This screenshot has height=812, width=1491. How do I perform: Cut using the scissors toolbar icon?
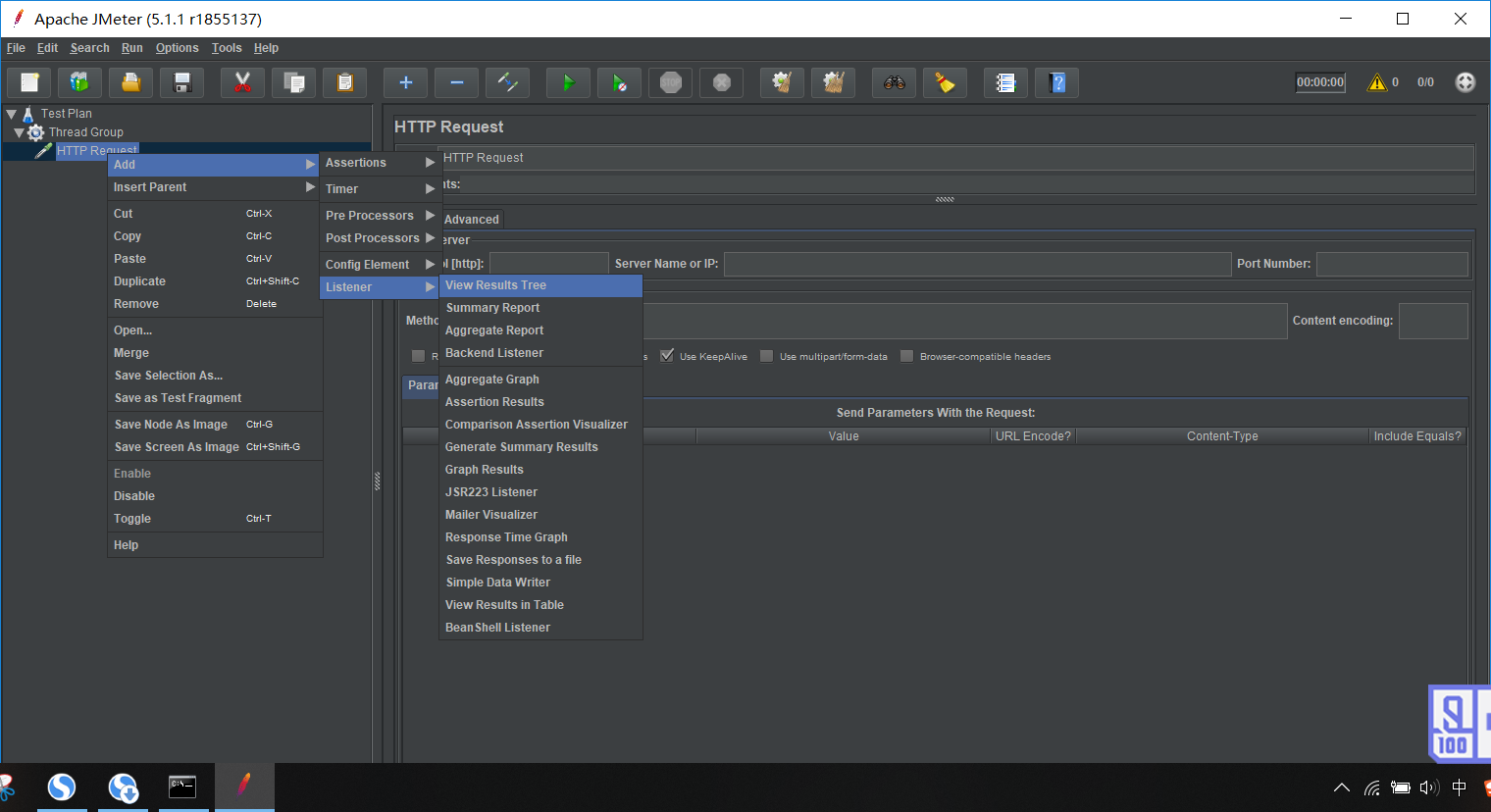pyautogui.click(x=242, y=83)
